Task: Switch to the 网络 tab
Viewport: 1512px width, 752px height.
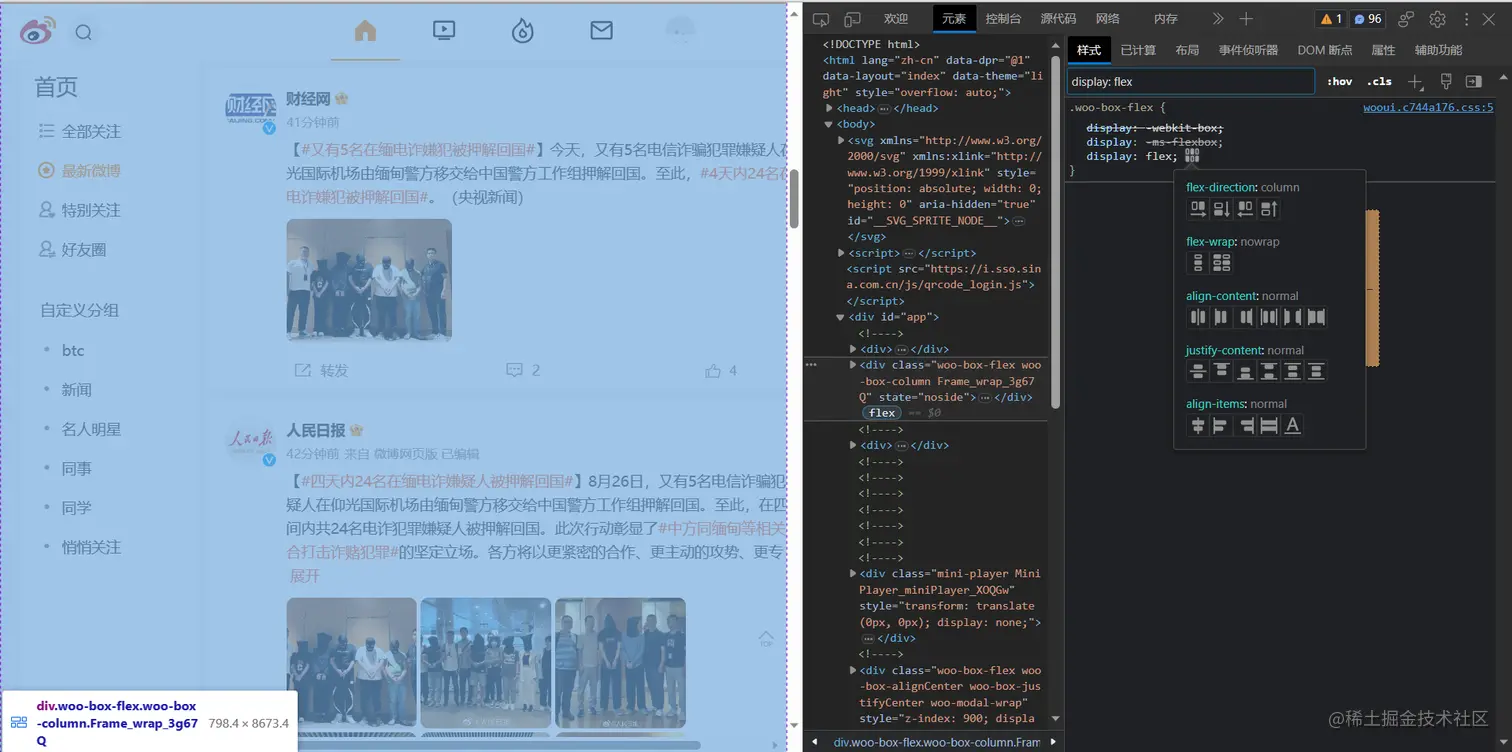Action: (x=1108, y=19)
